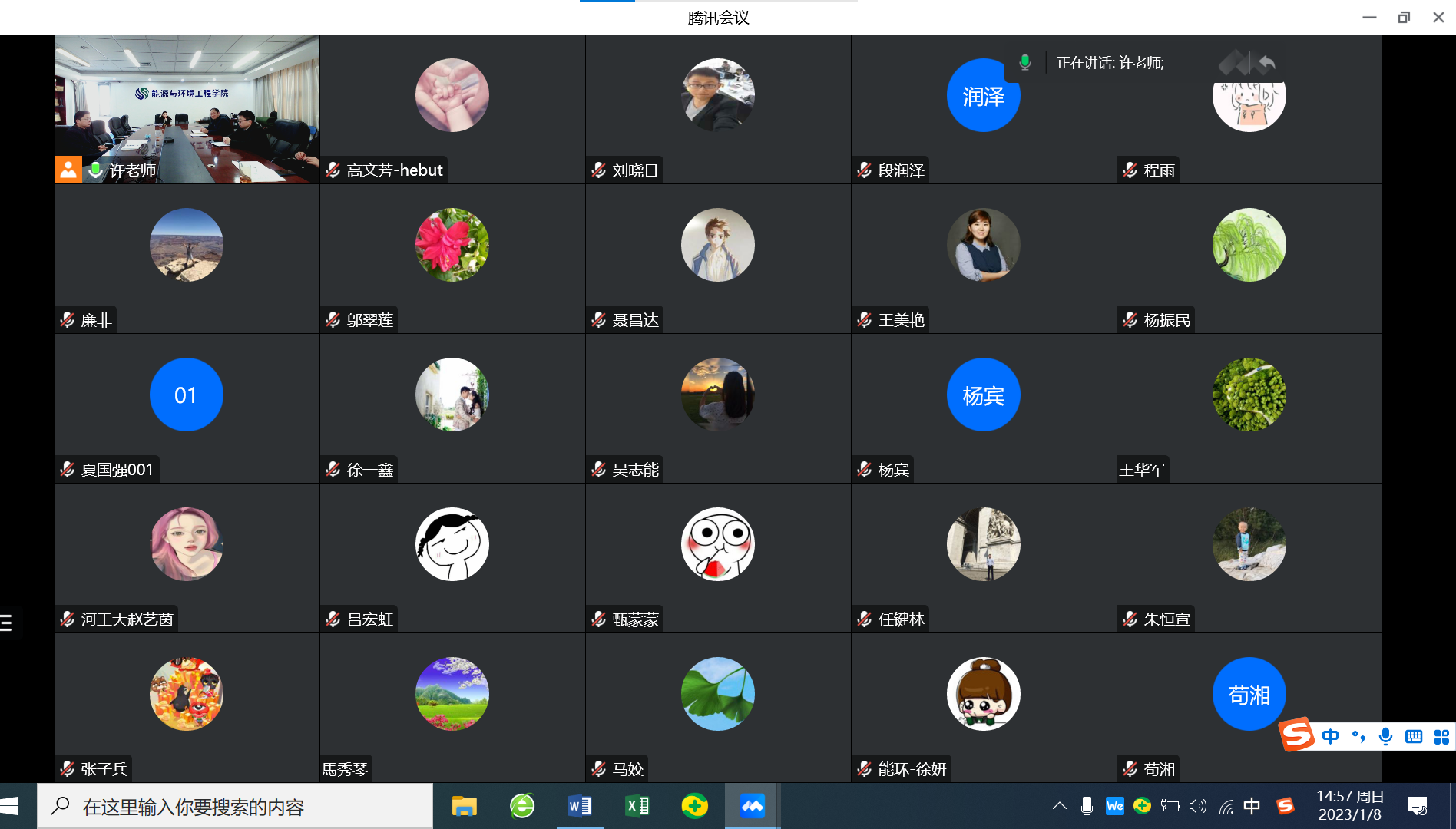Click the green microphone speaking indicator

1024,63
